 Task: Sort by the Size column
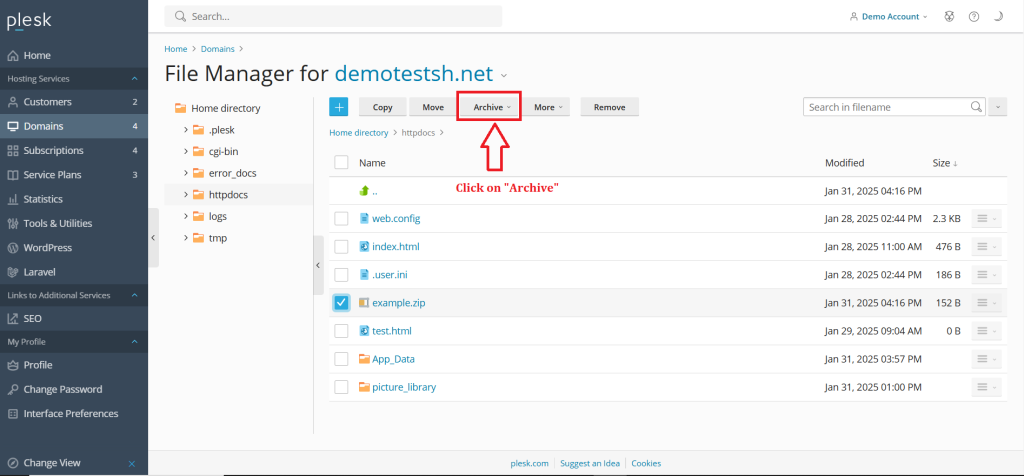[x=944, y=163]
